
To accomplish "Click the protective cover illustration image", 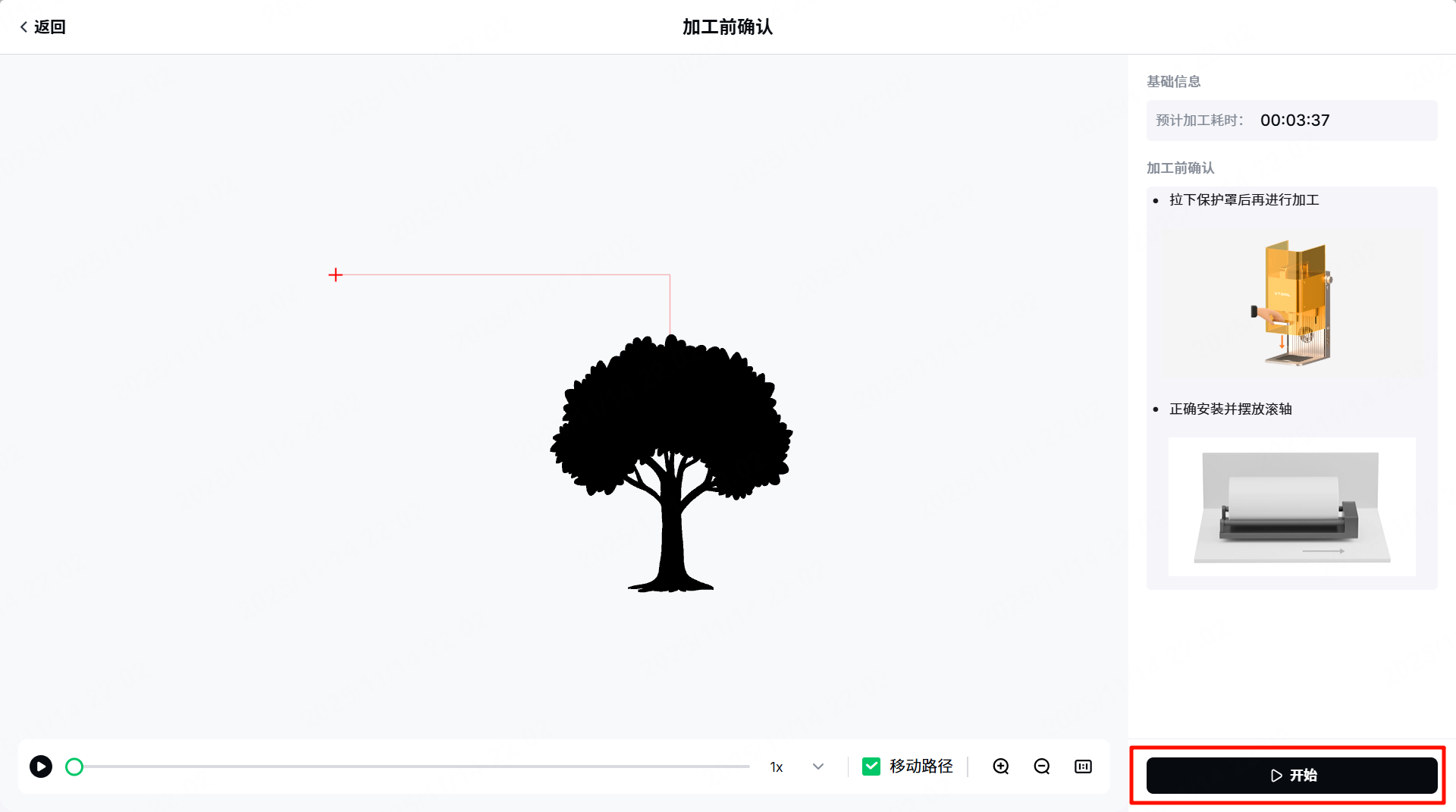I will tap(1291, 303).
